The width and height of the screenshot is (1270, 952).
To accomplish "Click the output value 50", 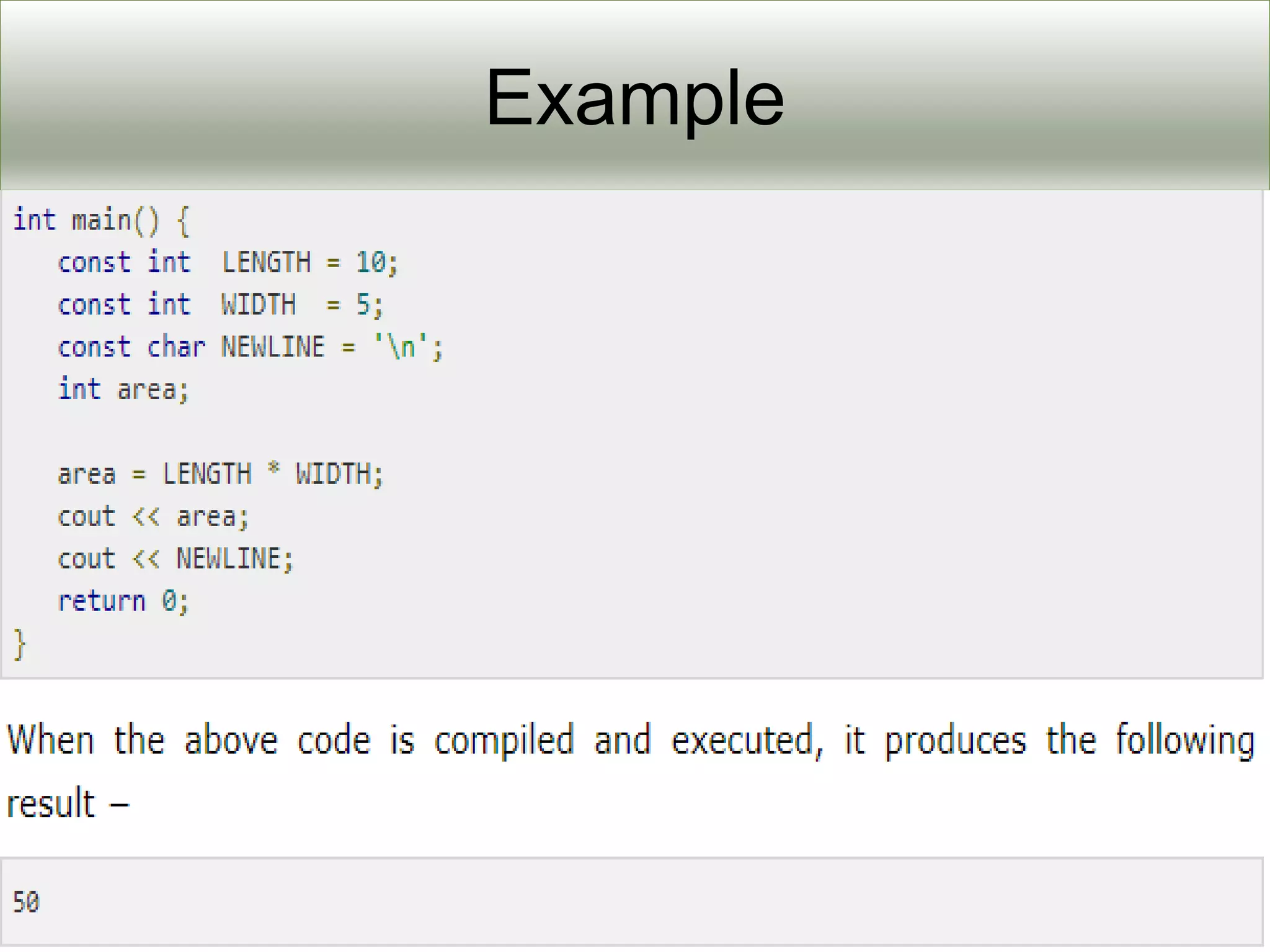I will [26, 902].
